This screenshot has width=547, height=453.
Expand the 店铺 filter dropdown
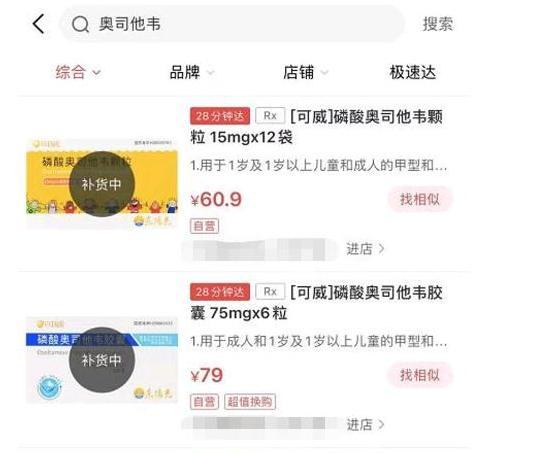point(305,73)
